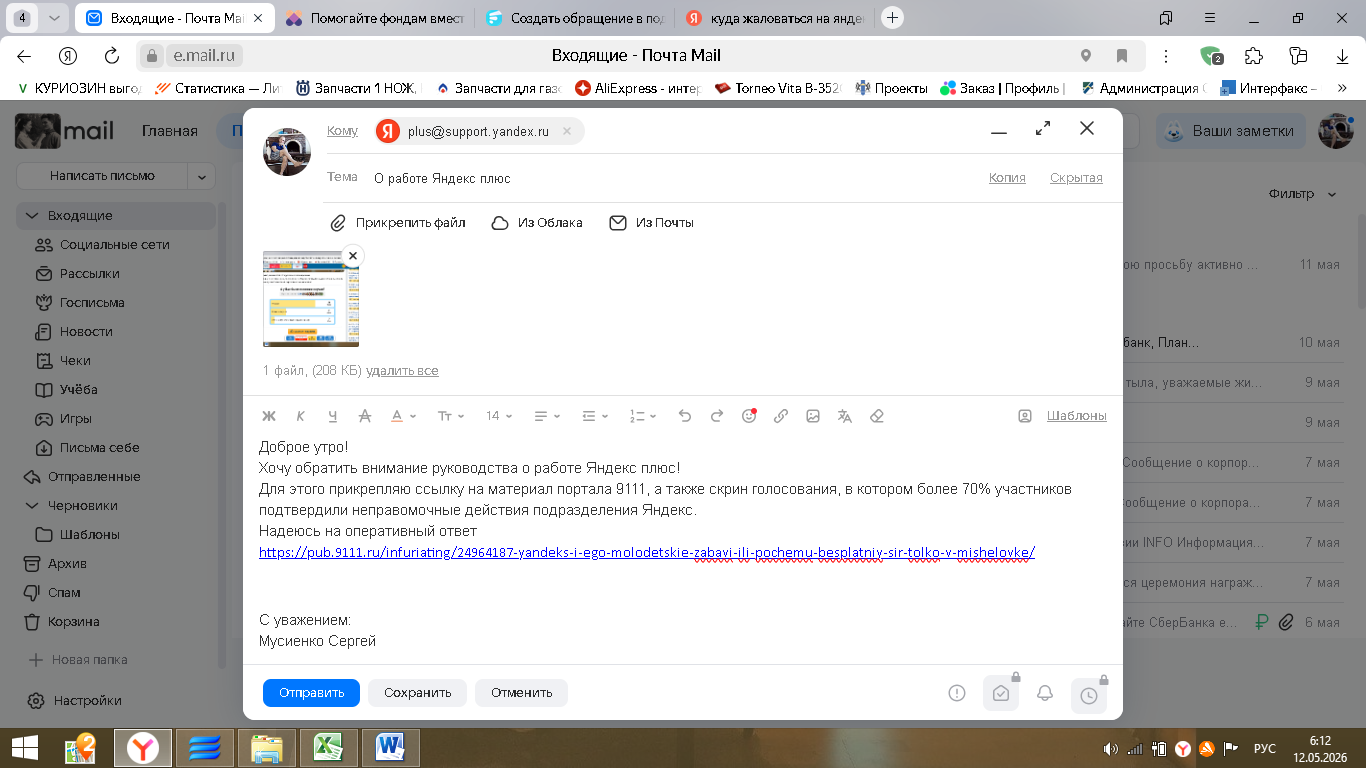Viewport: 1366px width, 768px height.
Task: Click the volume icon in system tray
Action: [x=1110, y=748]
